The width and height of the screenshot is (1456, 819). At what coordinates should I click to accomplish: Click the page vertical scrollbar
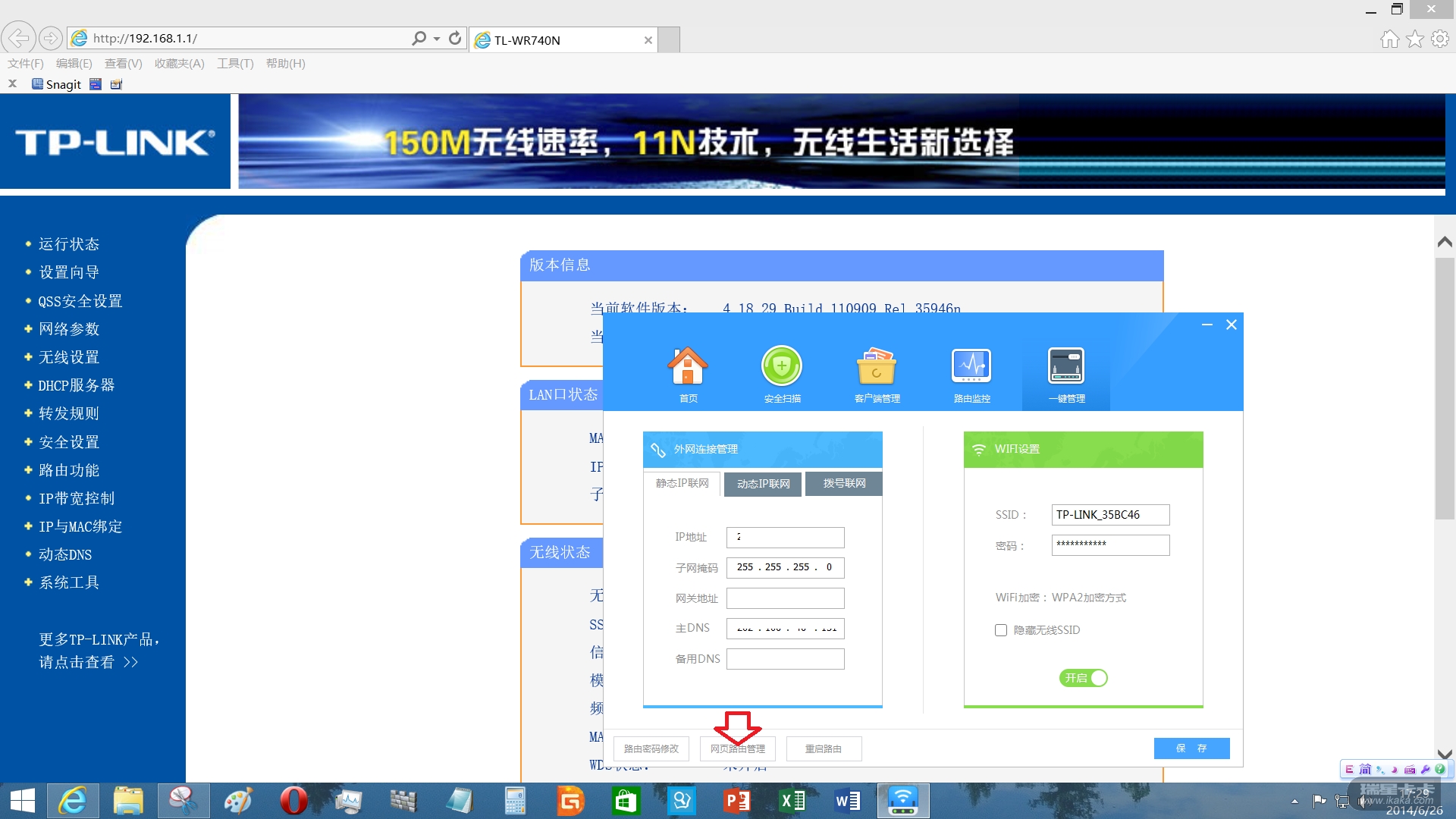click(x=1445, y=387)
